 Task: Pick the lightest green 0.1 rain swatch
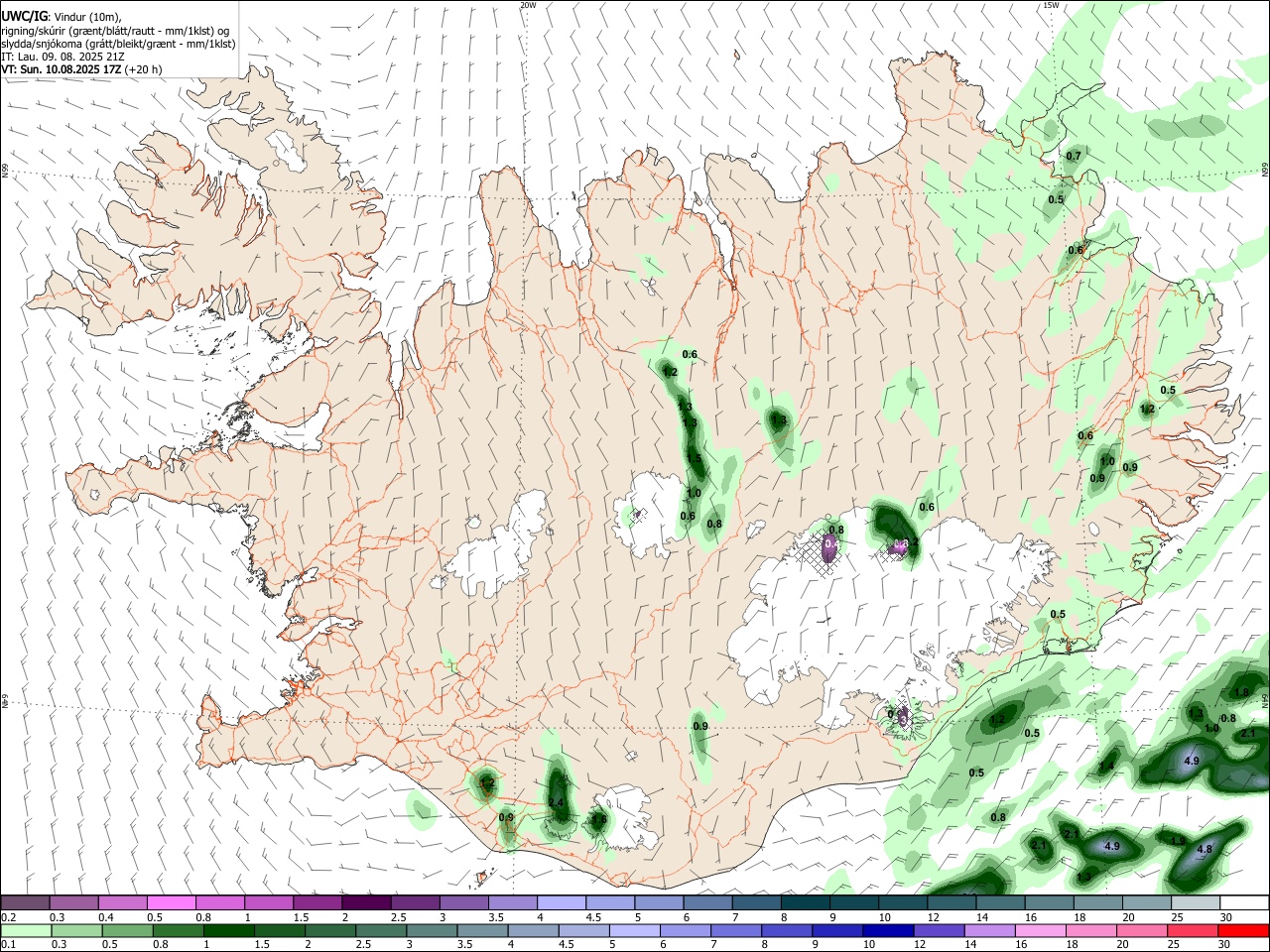pyautogui.click(x=26, y=930)
